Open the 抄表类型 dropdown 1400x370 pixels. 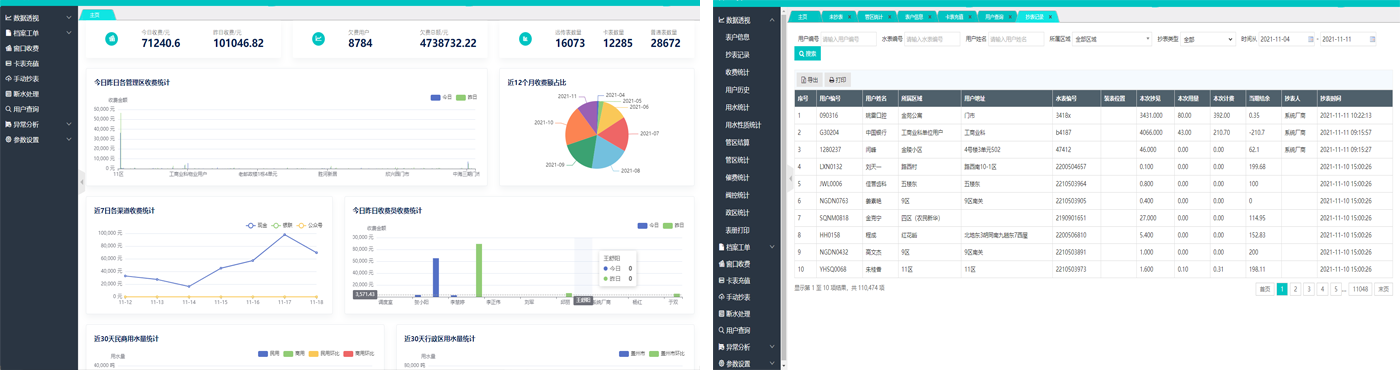pos(1208,39)
